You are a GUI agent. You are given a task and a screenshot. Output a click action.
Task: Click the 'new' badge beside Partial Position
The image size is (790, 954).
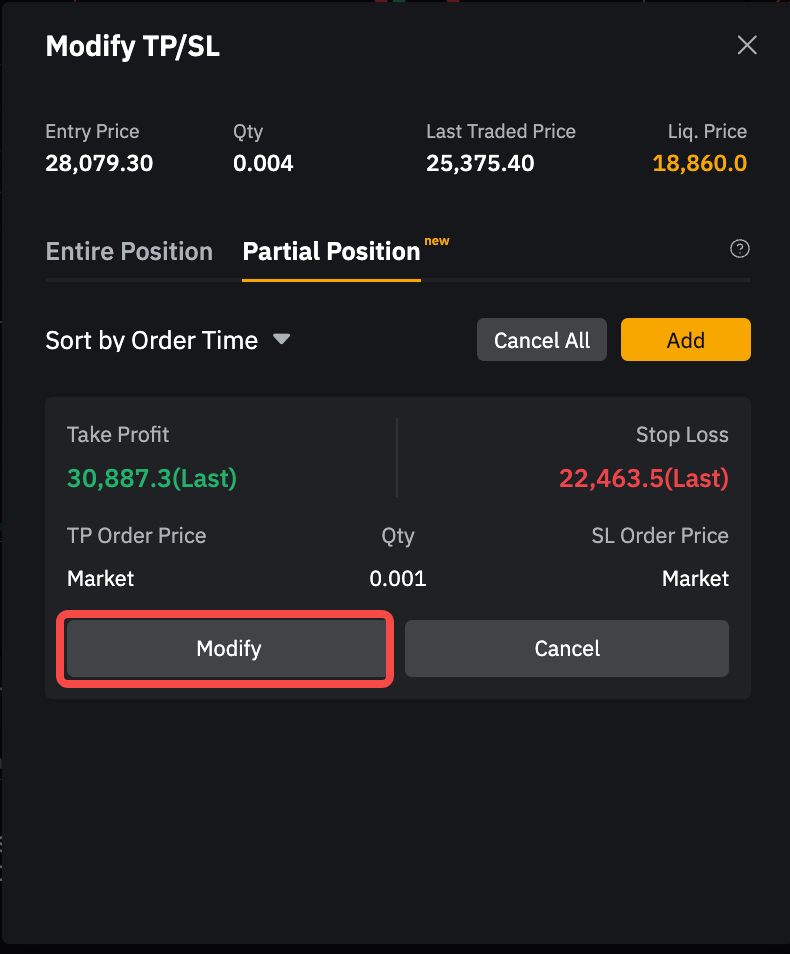click(x=437, y=241)
